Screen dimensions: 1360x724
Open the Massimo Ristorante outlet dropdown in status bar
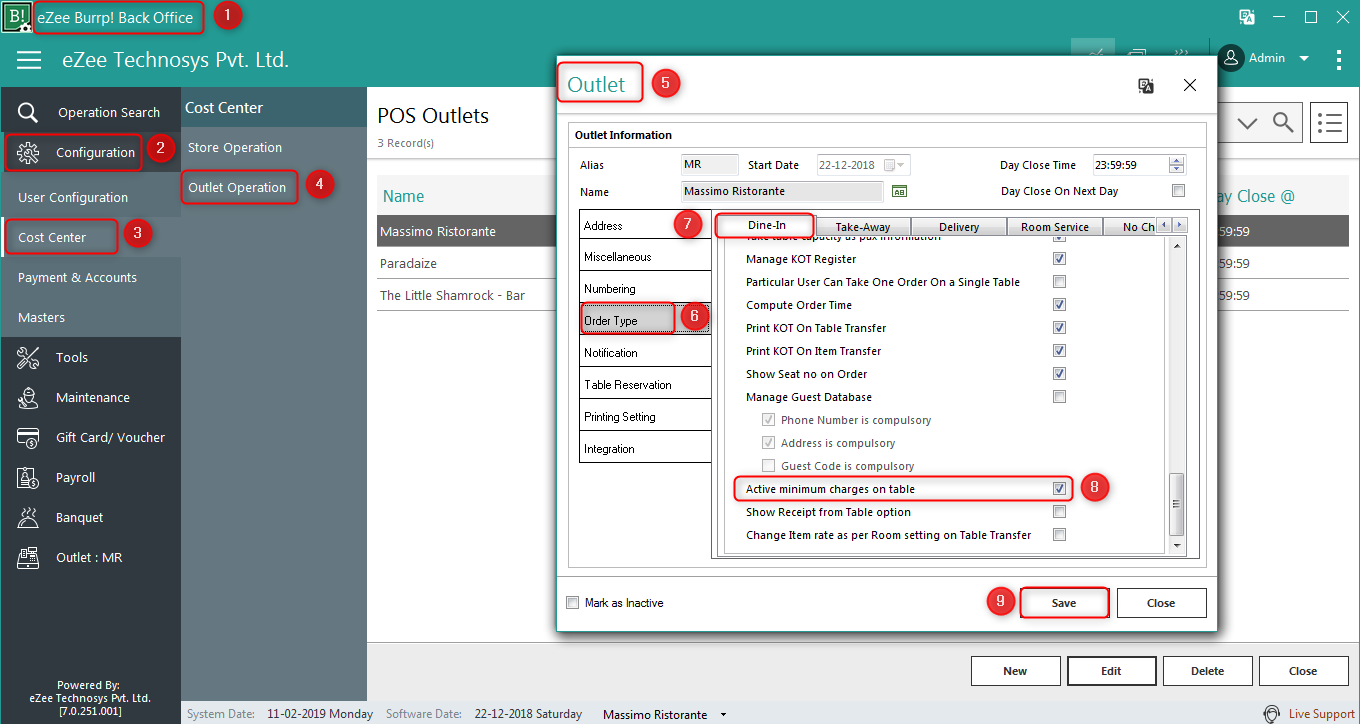click(723, 715)
